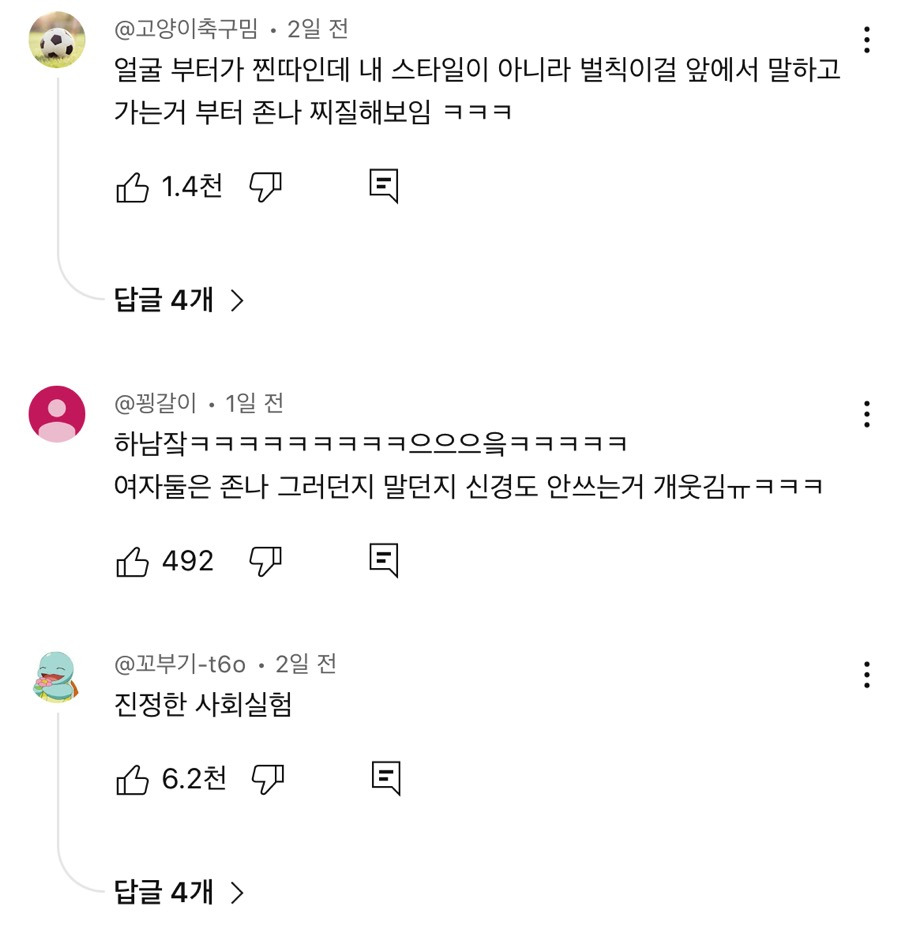Like the comment by @고양이축구밈

click(x=133, y=187)
